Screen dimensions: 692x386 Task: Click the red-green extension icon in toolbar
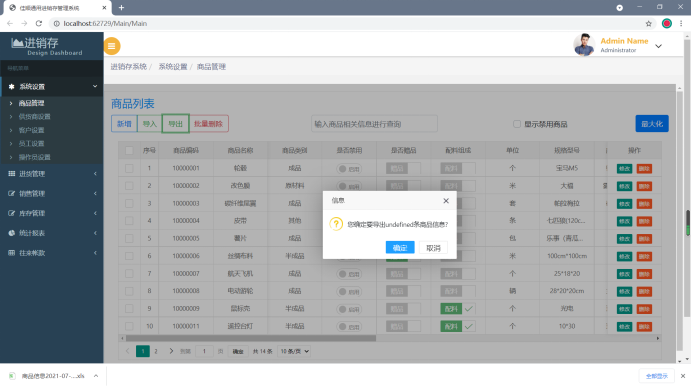click(x=666, y=24)
